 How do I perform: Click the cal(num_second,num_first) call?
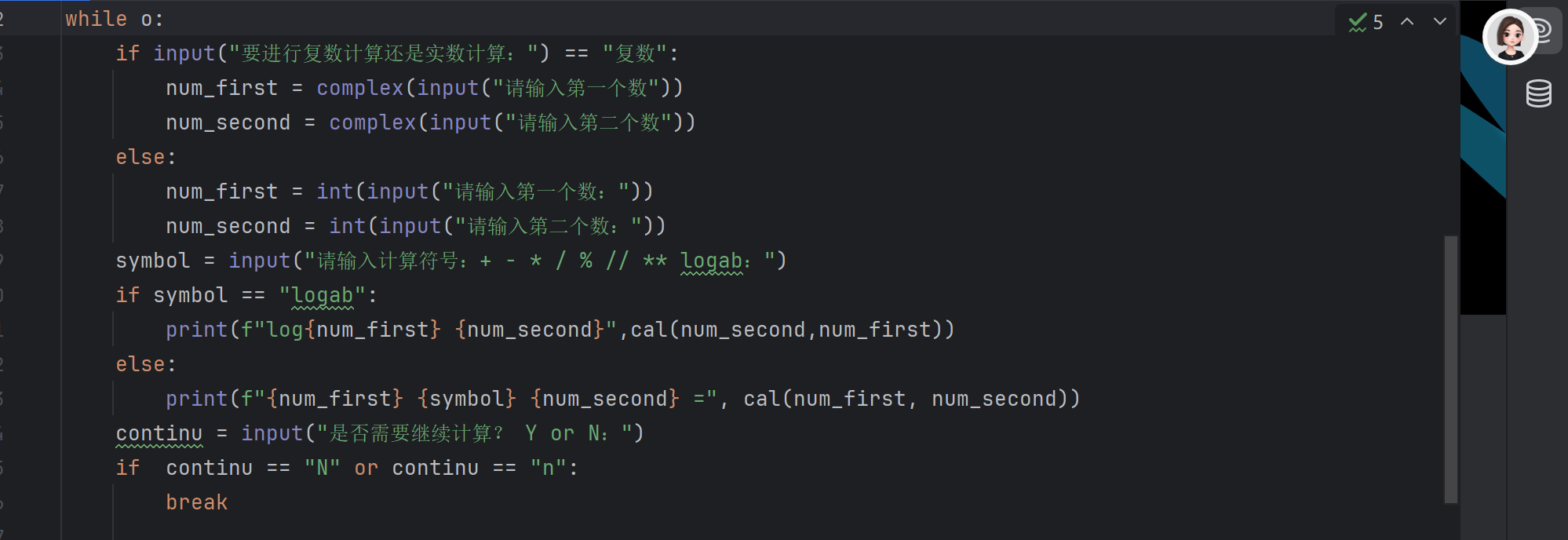792,330
